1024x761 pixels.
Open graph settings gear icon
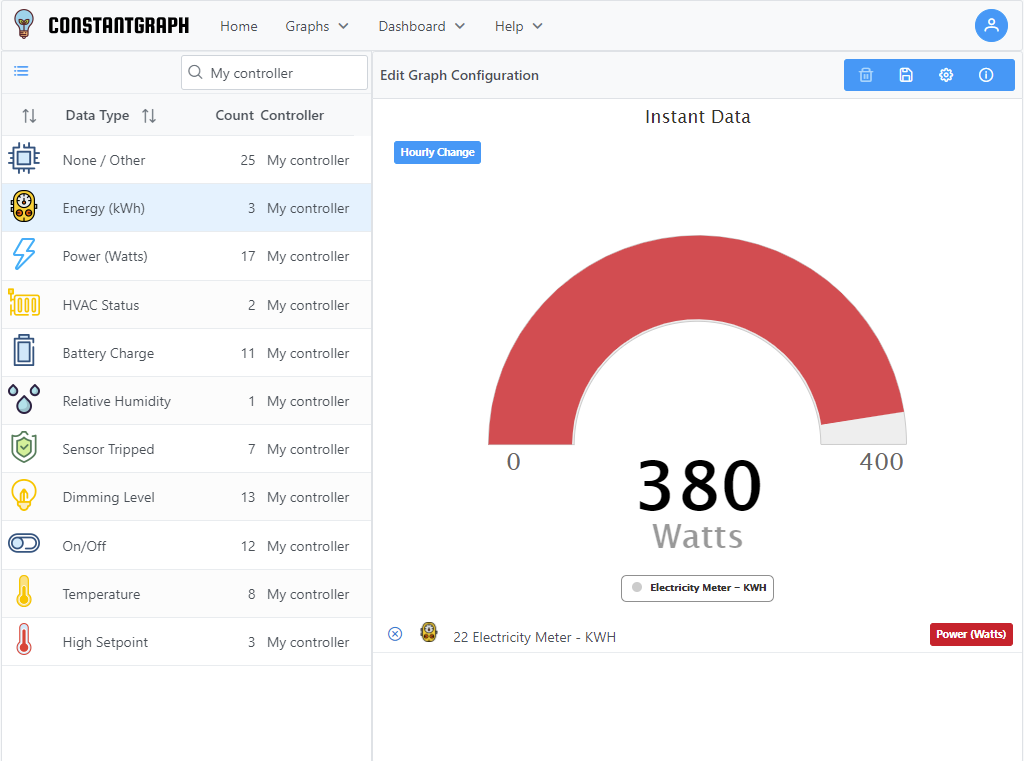(x=946, y=75)
